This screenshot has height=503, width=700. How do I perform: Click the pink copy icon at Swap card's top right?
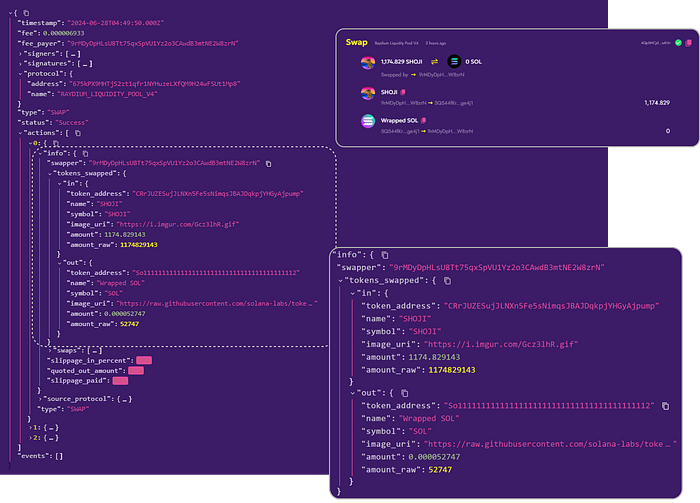pos(688,43)
